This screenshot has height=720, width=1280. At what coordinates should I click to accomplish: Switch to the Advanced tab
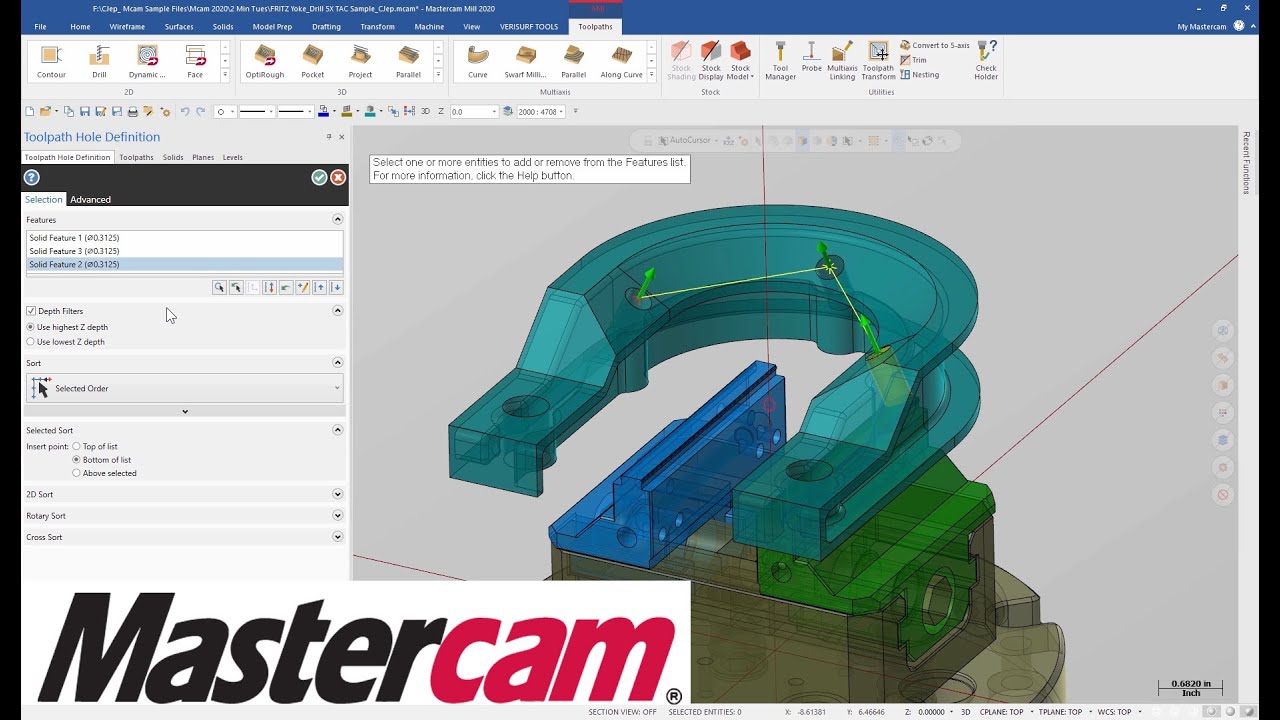pos(90,200)
